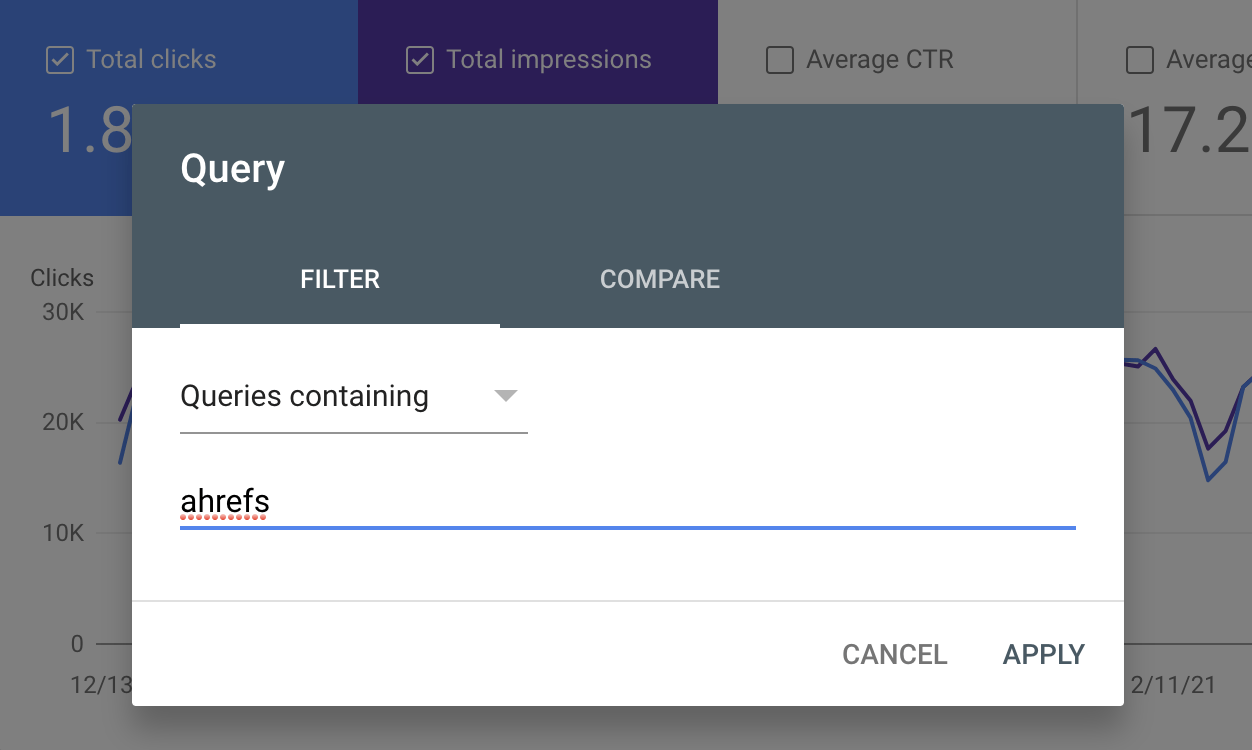The height and width of the screenshot is (750, 1252).
Task: Tick the partially visible Average position checkbox
Action: (1140, 60)
